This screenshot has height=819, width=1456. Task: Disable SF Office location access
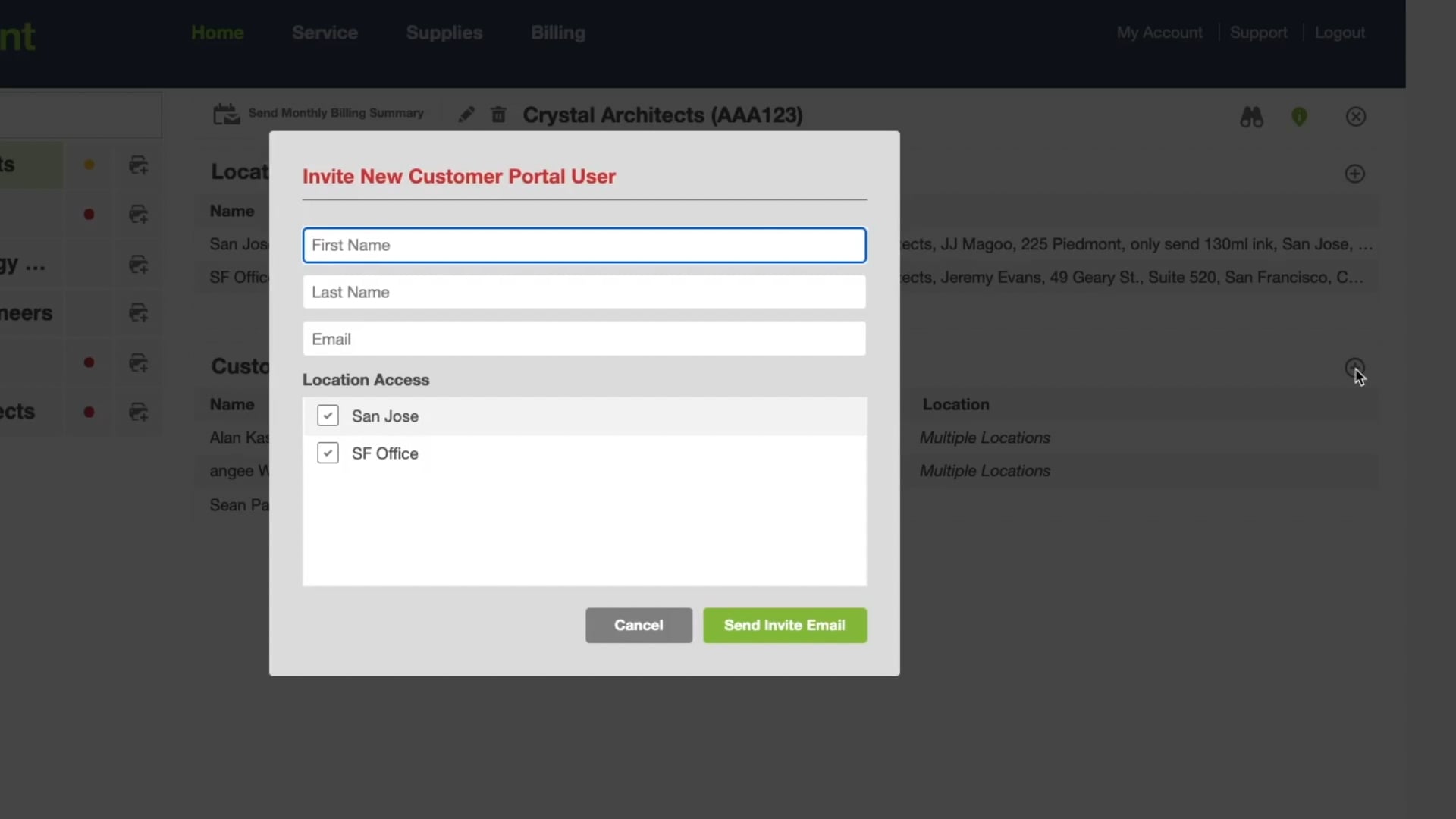(327, 452)
